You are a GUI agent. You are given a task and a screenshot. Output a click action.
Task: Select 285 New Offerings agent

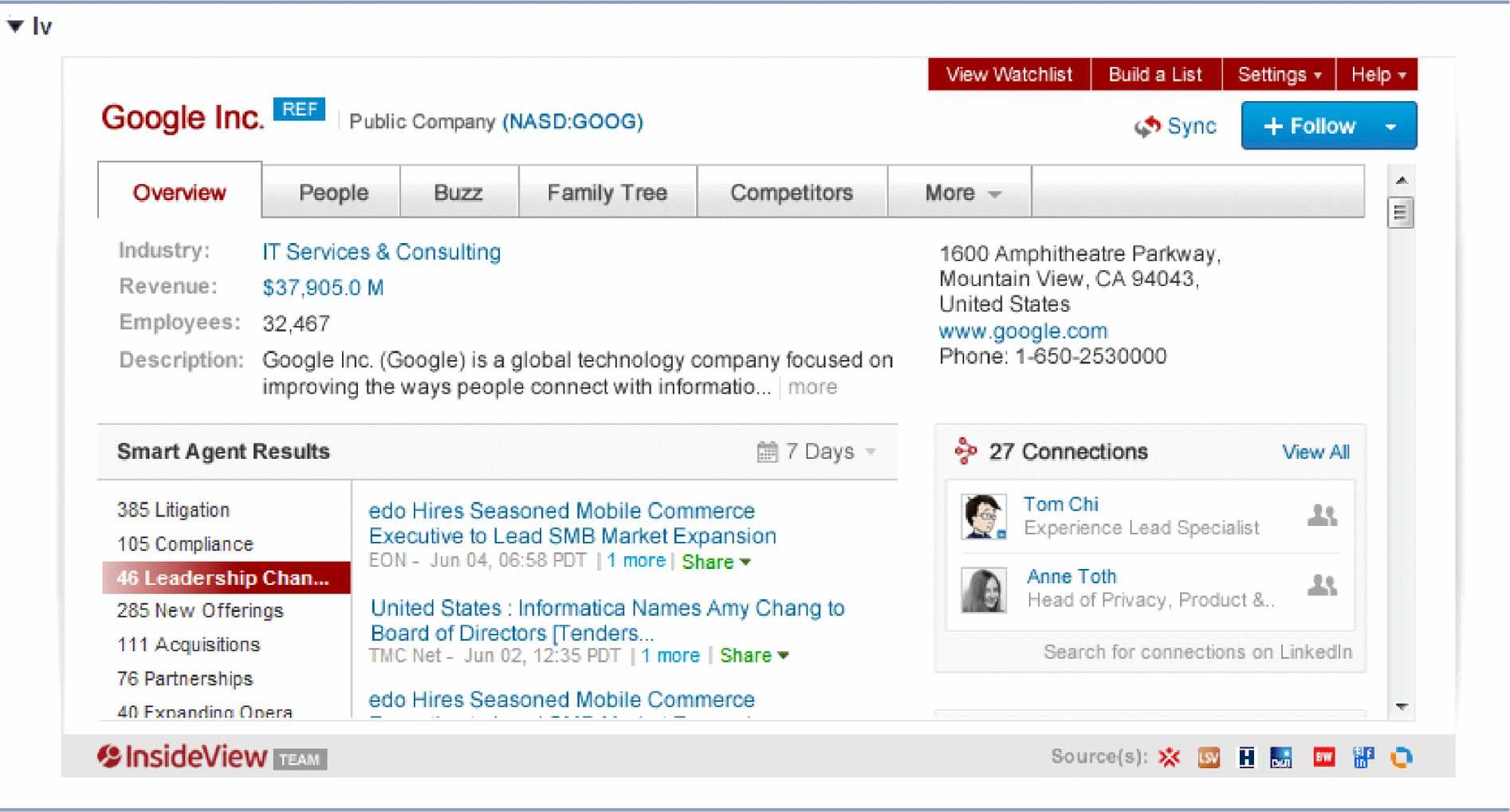200,611
